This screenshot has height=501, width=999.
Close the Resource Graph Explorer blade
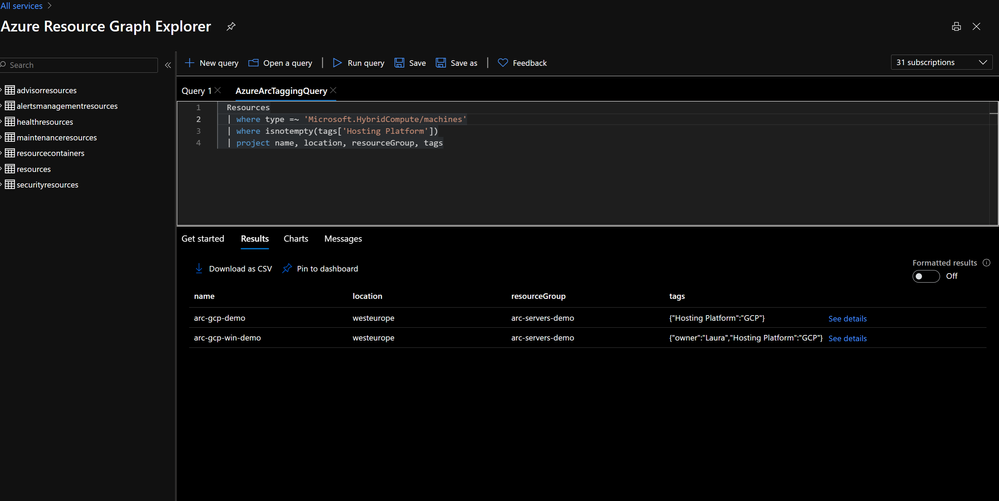click(x=976, y=27)
